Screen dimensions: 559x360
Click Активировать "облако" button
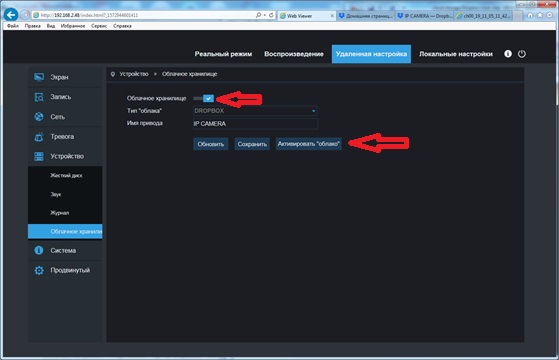[x=309, y=144]
